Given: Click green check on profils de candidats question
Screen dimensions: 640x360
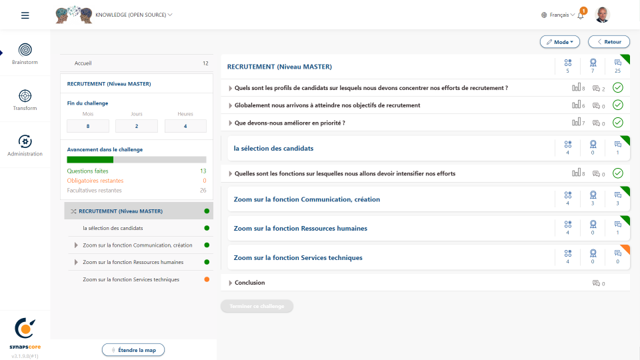Looking at the screenshot, I should pos(618,88).
